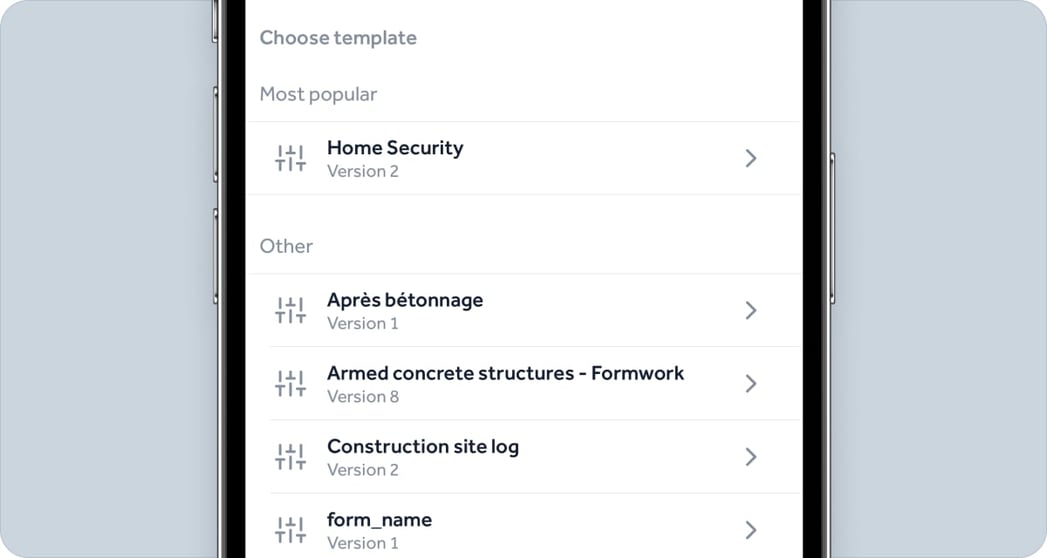Select the Home Security template title

tap(395, 148)
